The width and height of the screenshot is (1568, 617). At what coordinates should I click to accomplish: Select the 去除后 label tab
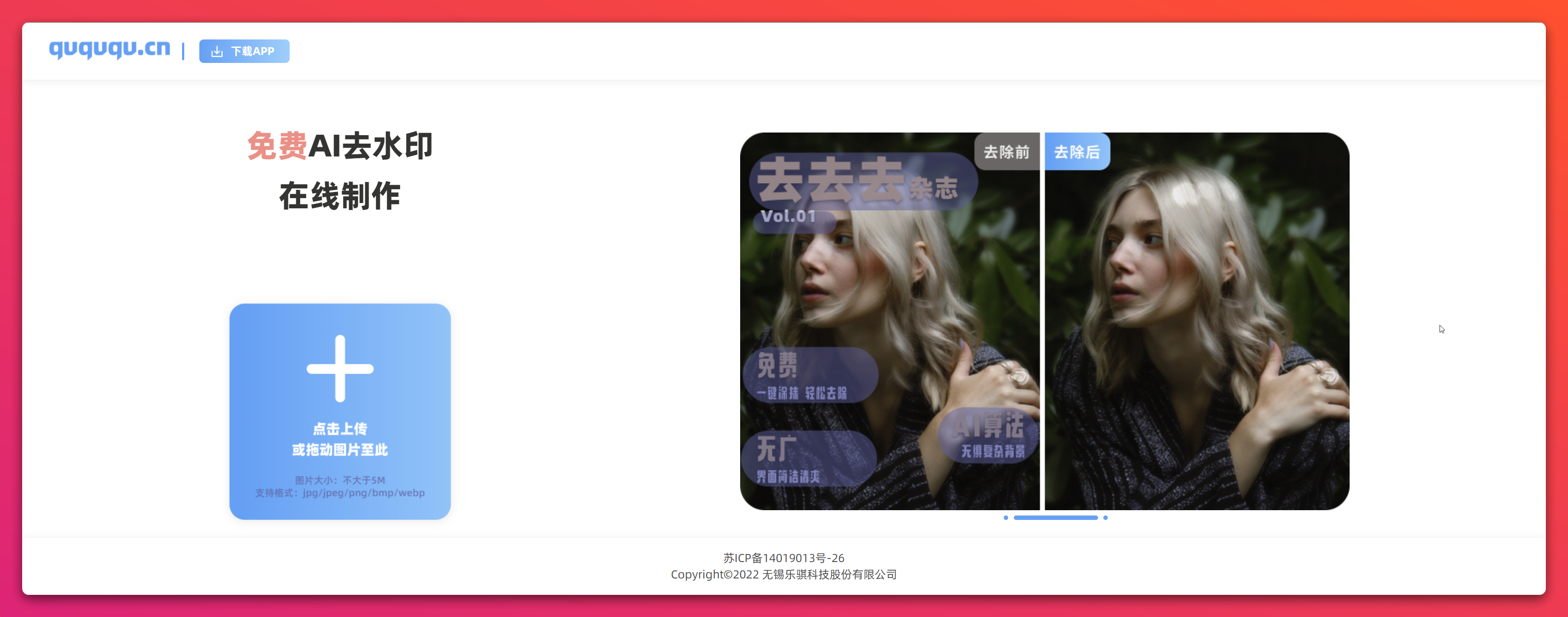click(1077, 152)
